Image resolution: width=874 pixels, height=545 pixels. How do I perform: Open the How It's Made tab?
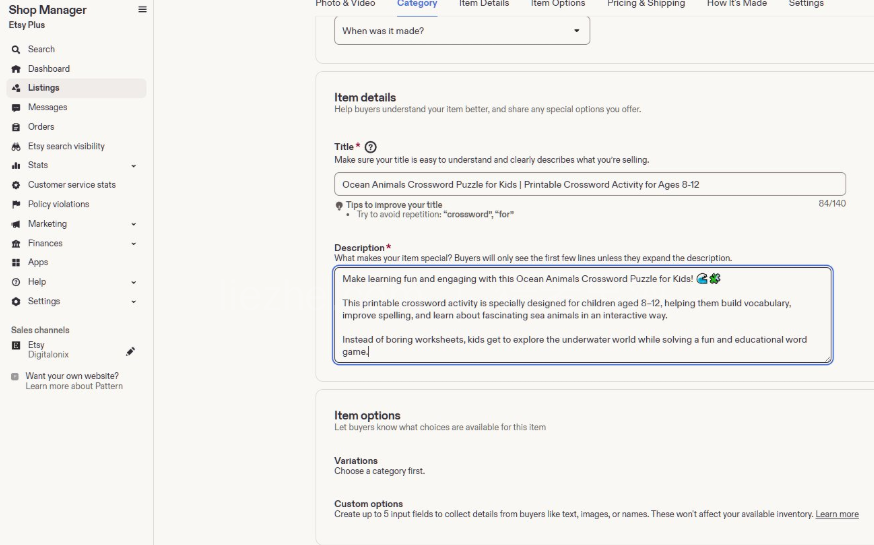[737, 4]
